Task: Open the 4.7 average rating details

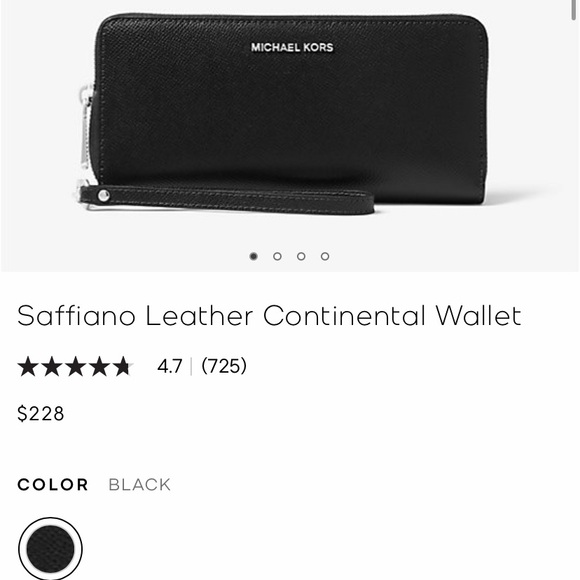Action: point(169,366)
